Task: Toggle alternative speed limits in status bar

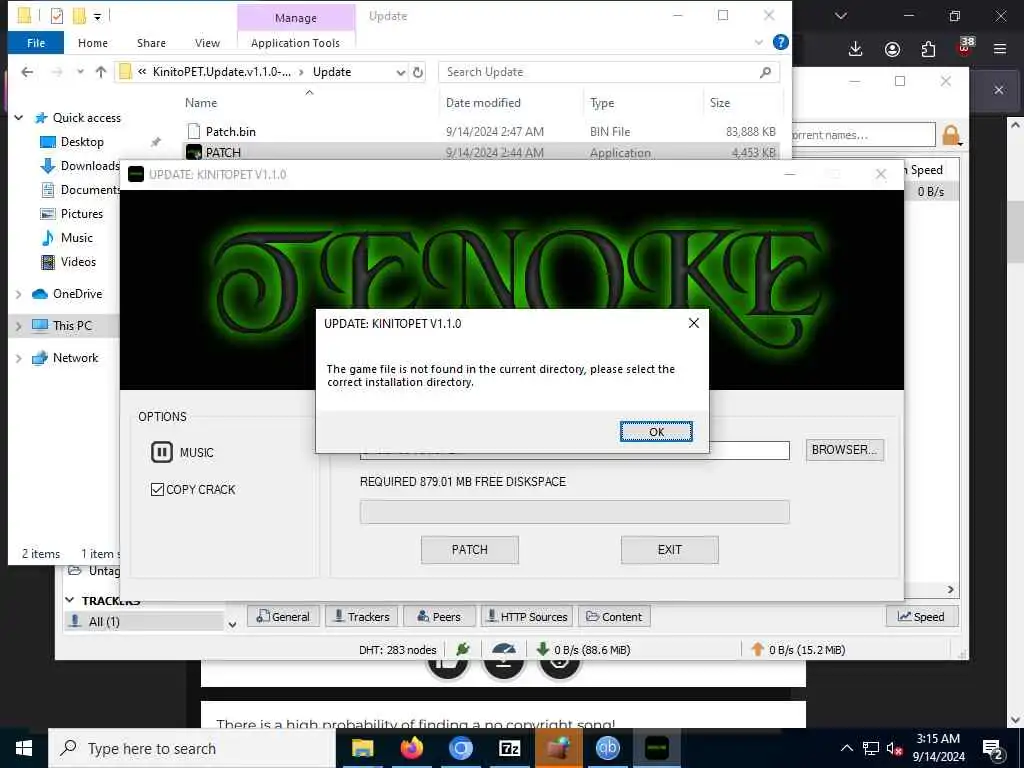Action: point(504,650)
